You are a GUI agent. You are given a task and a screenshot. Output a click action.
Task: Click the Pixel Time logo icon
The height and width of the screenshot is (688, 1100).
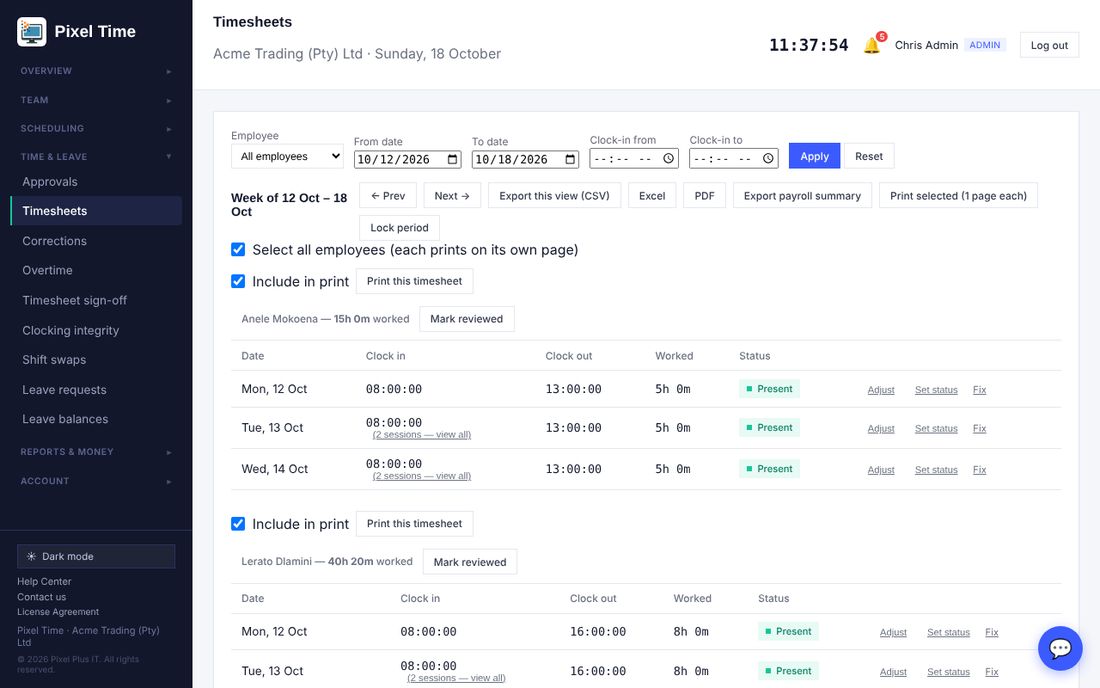click(32, 32)
